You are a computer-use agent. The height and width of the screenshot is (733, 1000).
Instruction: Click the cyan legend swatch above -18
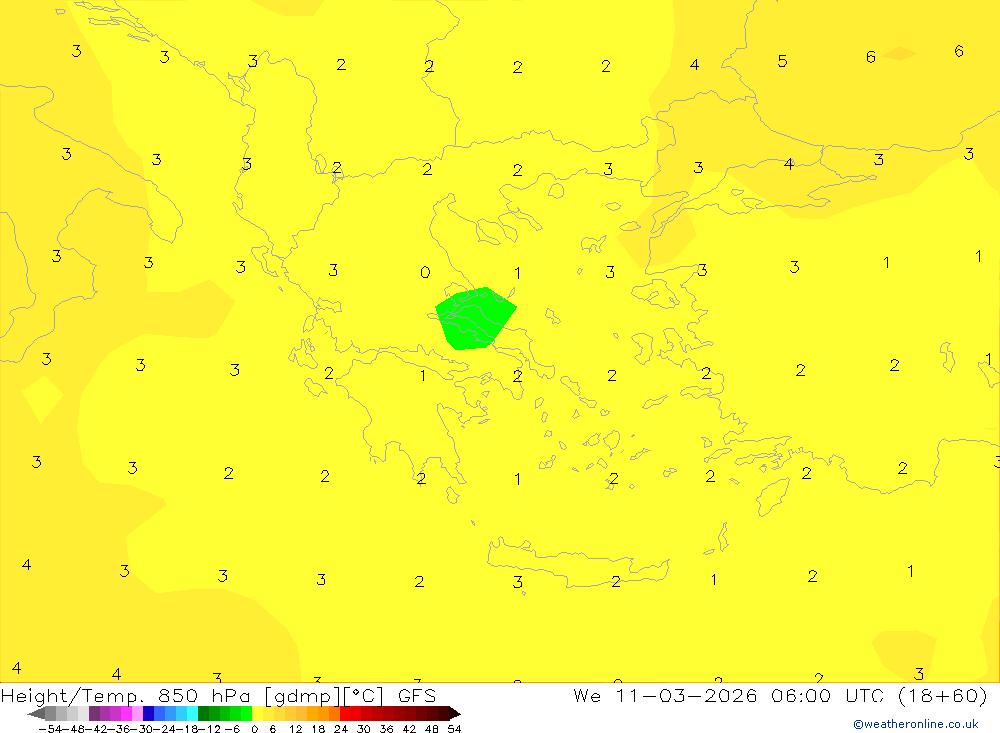[x=193, y=713]
